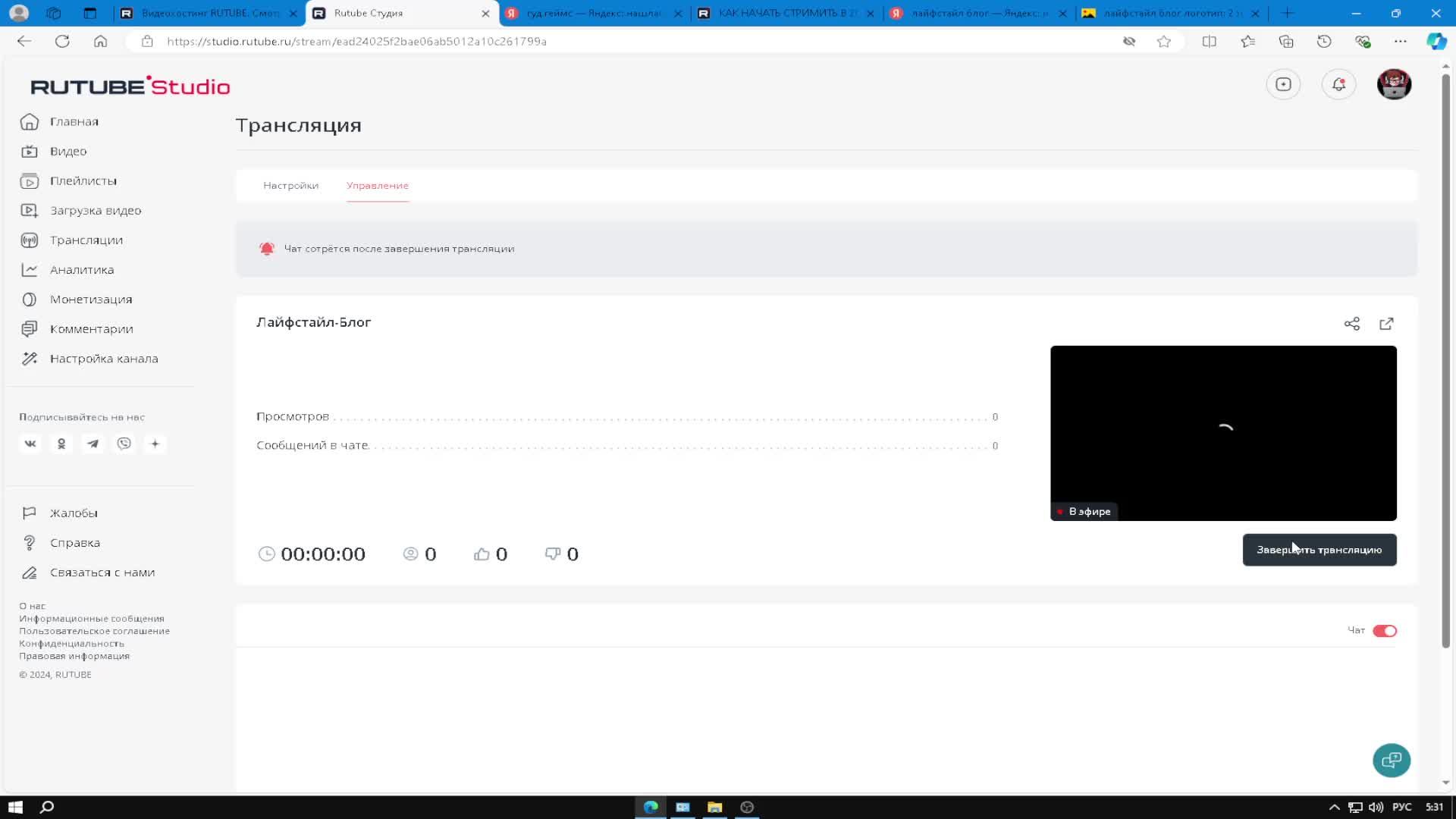The width and height of the screenshot is (1456, 819).
Task: Click the add social network icon
Action: (155, 443)
